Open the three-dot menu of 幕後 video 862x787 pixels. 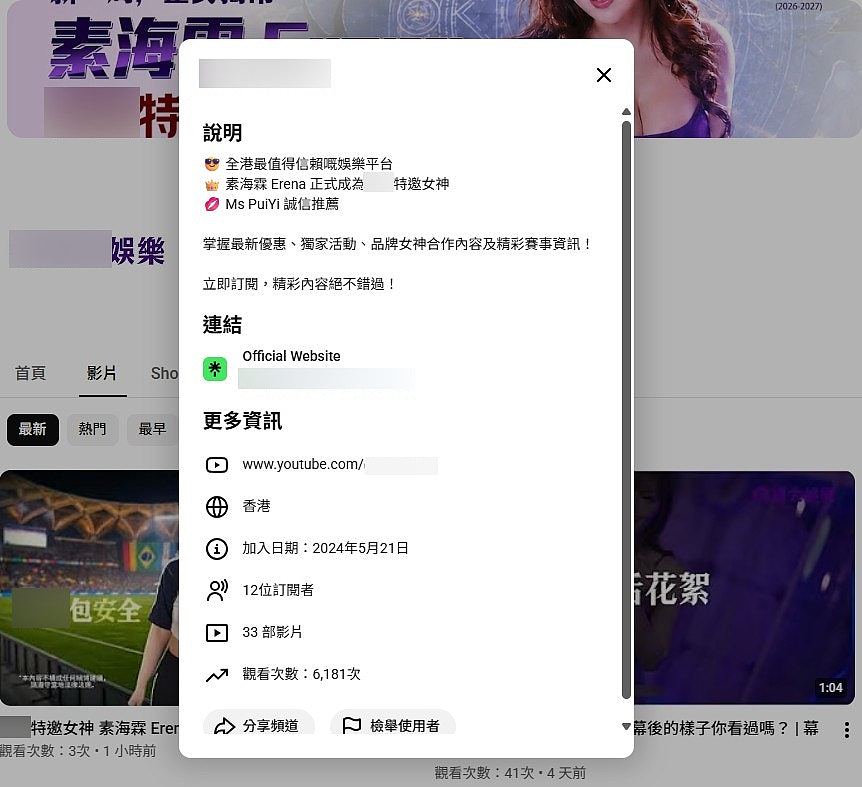click(847, 730)
